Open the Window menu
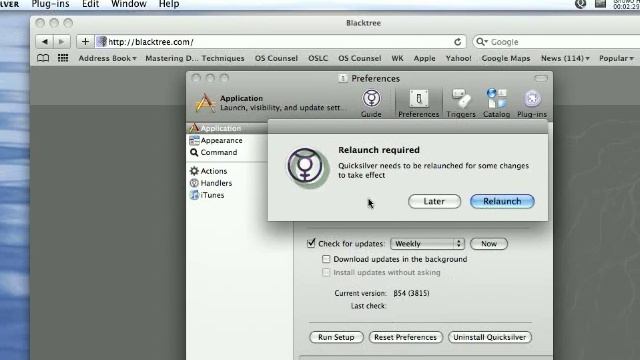640x360 pixels. tap(129, 4)
